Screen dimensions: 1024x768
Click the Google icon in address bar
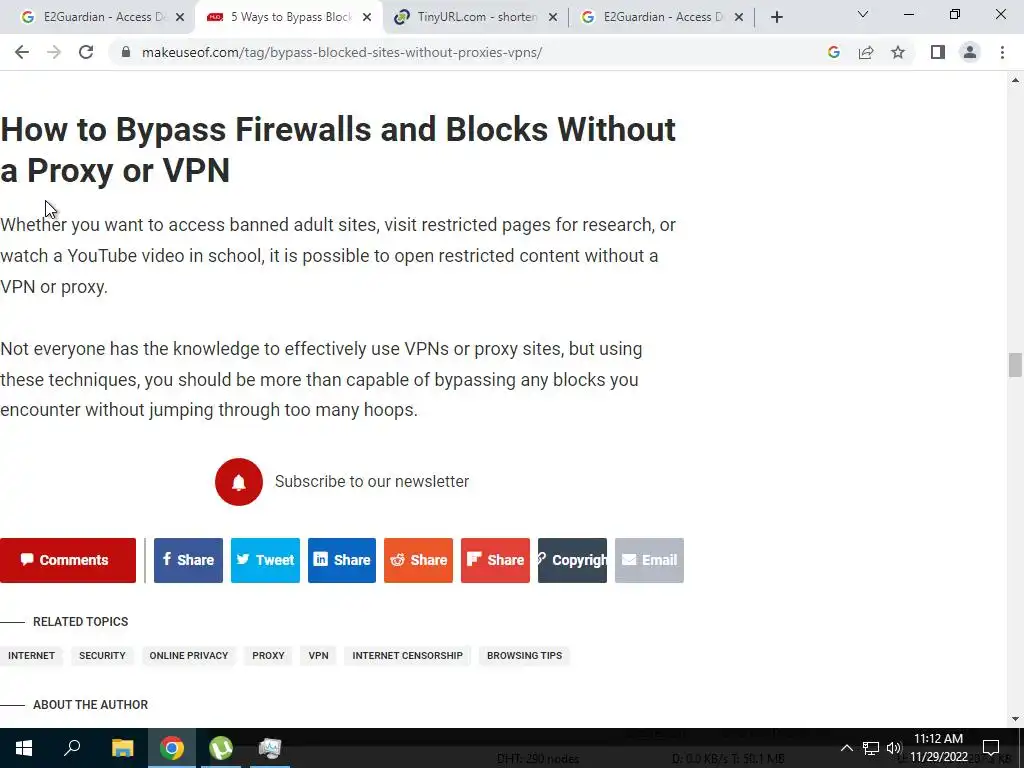[x=833, y=52]
